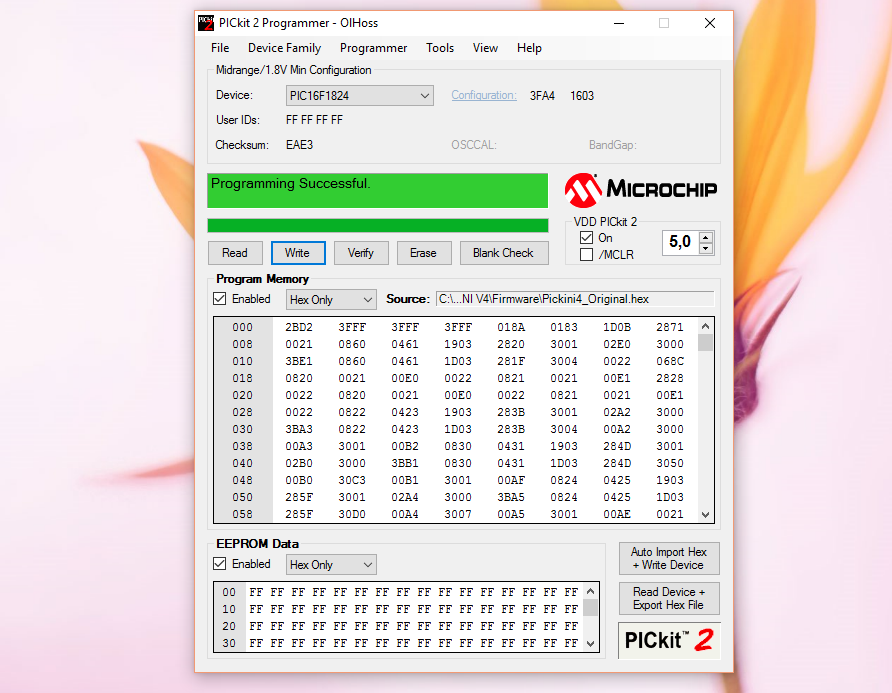This screenshot has height=693, width=892.
Task: Select program memory cell 2828 in row 018
Action: click(x=670, y=378)
